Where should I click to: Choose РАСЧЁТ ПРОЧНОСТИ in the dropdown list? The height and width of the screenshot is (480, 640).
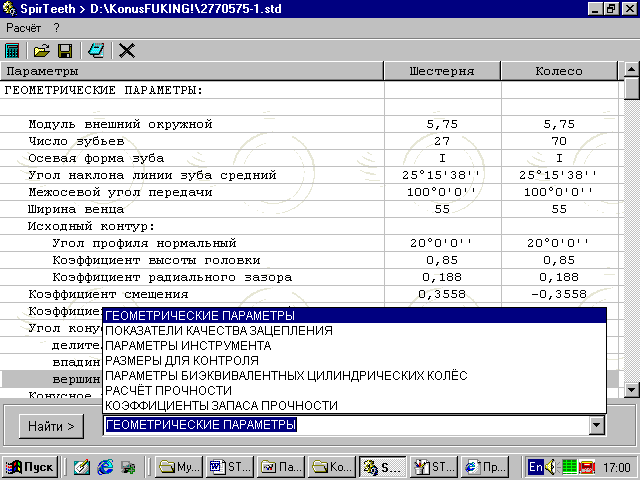[168, 390]
